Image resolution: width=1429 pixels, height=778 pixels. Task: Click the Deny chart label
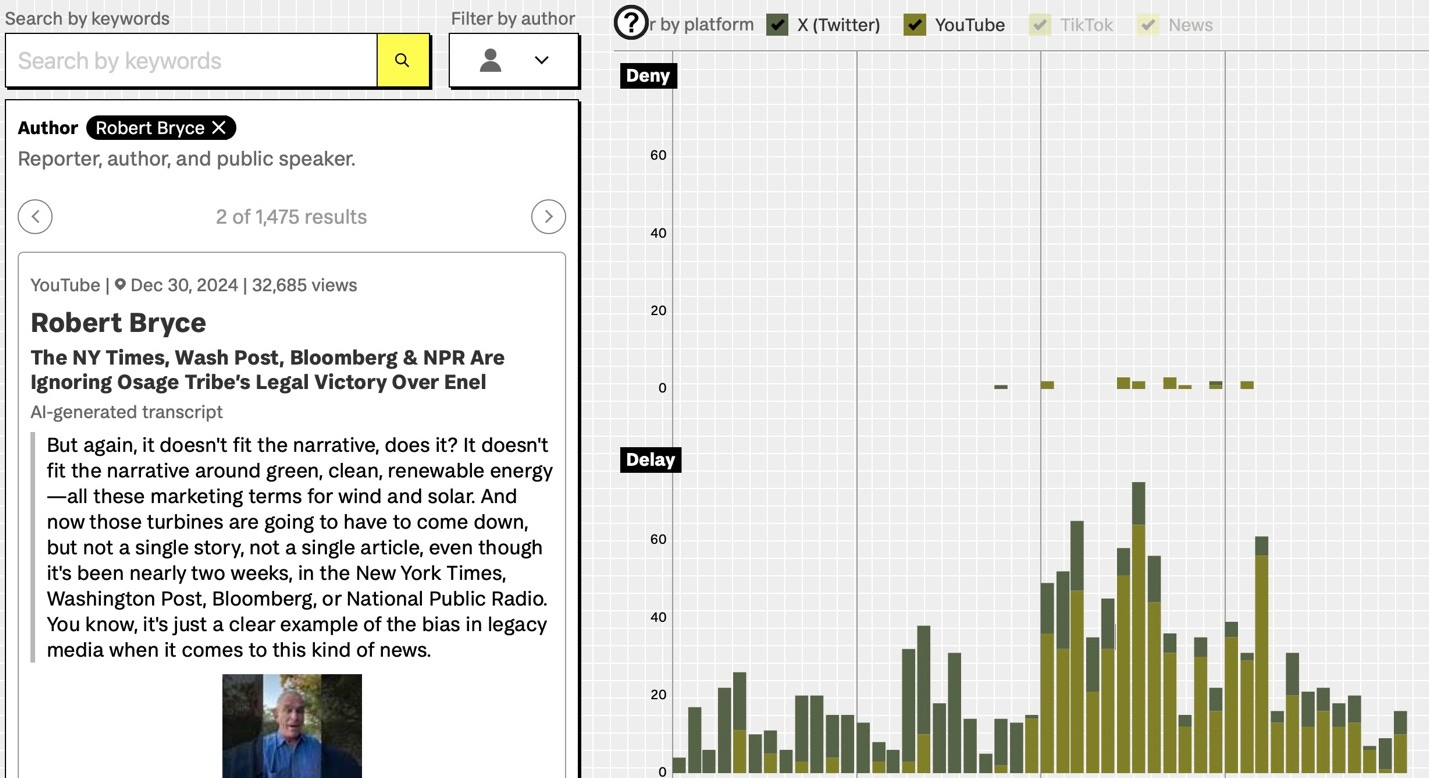[x=648, y=76]
